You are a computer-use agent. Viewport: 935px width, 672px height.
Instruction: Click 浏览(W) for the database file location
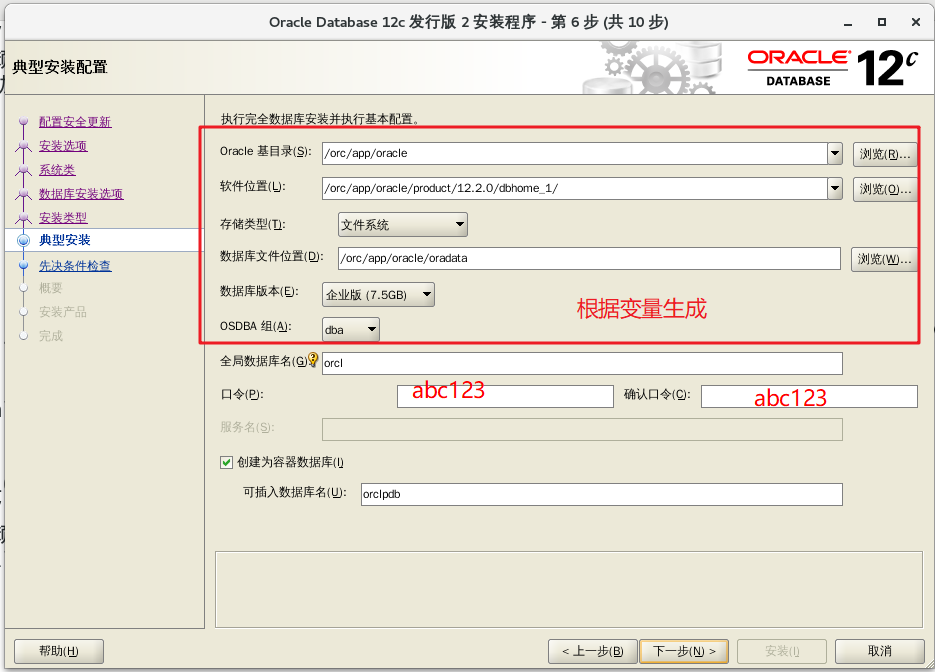pos(884,259)
